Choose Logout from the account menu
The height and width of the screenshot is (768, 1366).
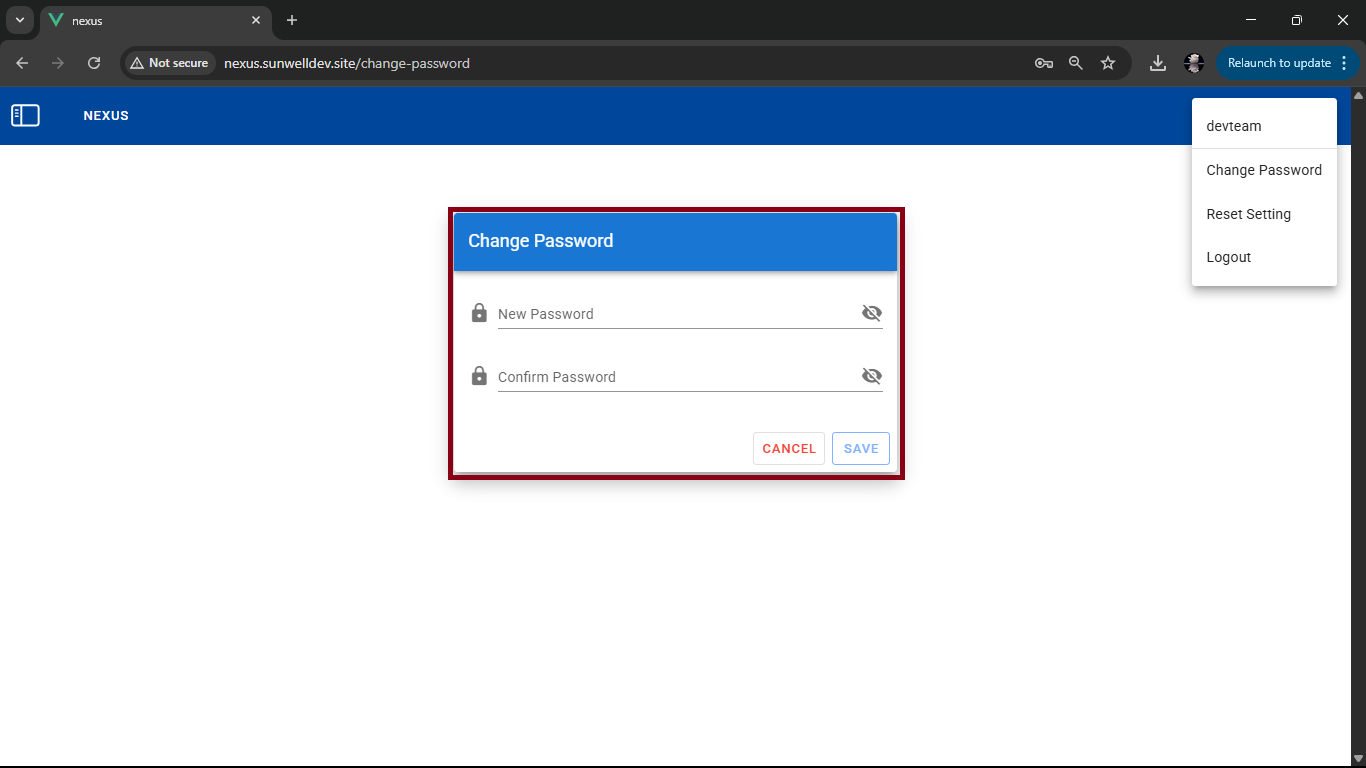pyautogui.click(x=1228, y=257)
